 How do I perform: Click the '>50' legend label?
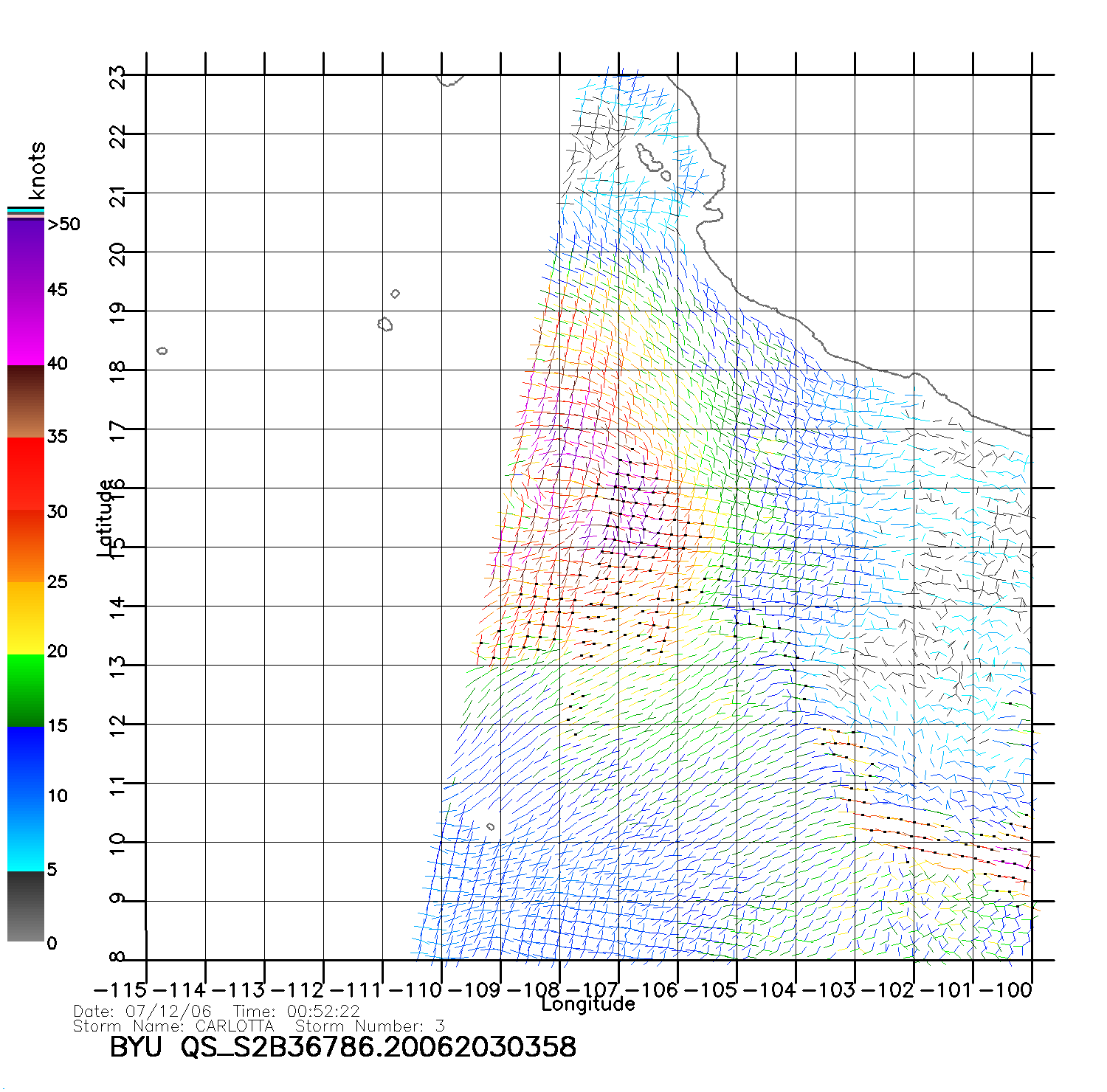pos(63,224)
